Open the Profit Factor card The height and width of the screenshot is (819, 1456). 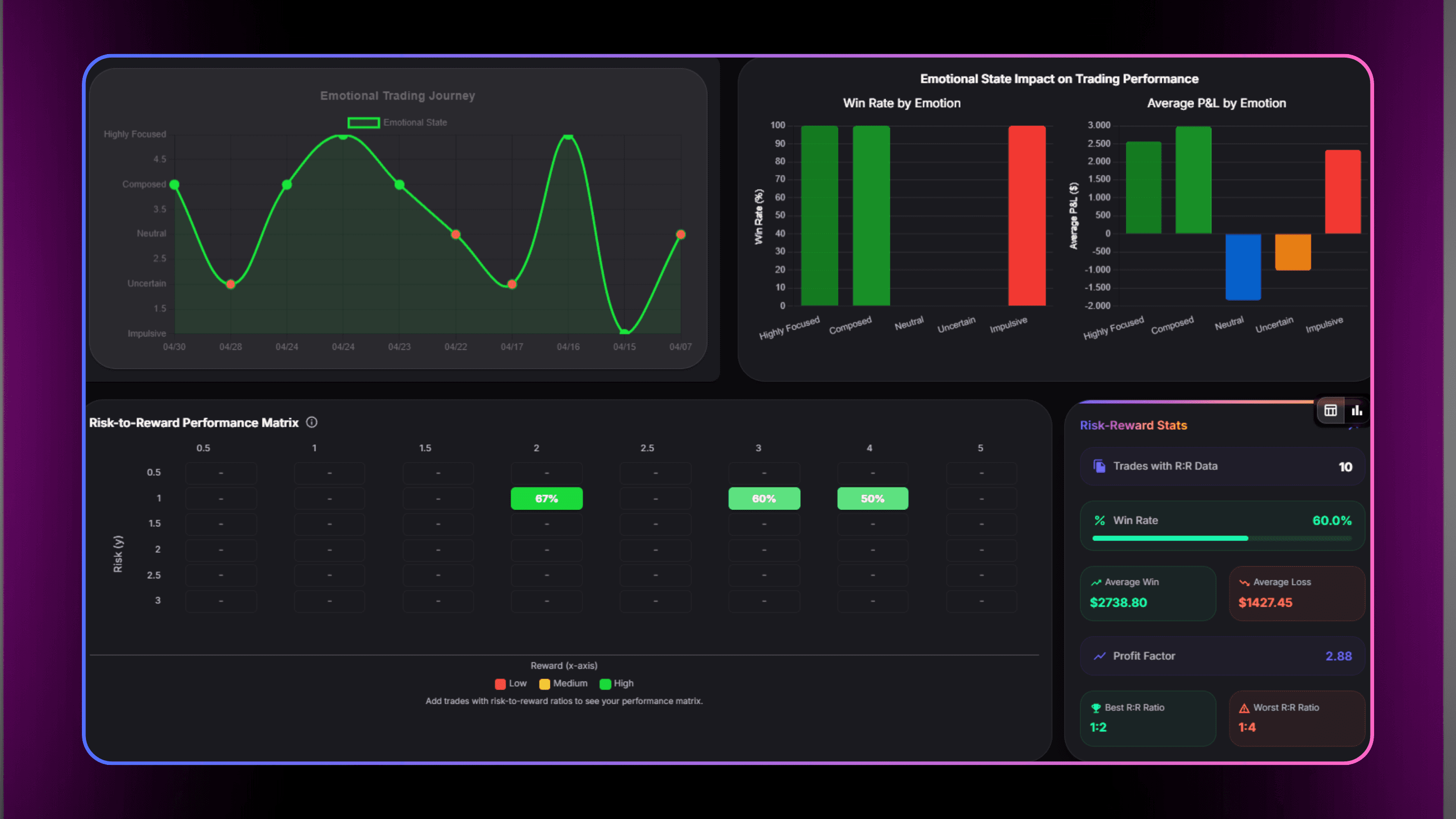point(1222,656)
